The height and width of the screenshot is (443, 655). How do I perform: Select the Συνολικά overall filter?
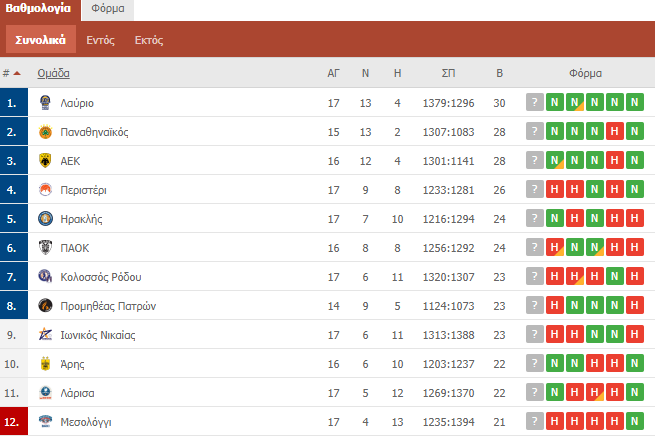[x=41, y=40]
